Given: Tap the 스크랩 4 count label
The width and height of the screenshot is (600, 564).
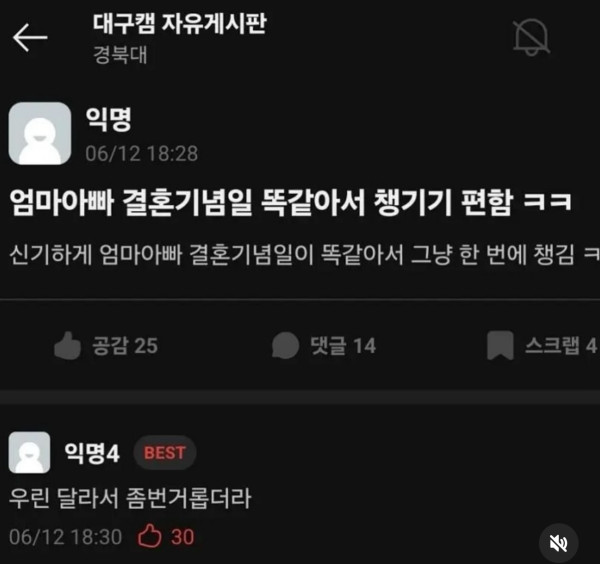Looking at the screenshot, I should coord(561,346).
